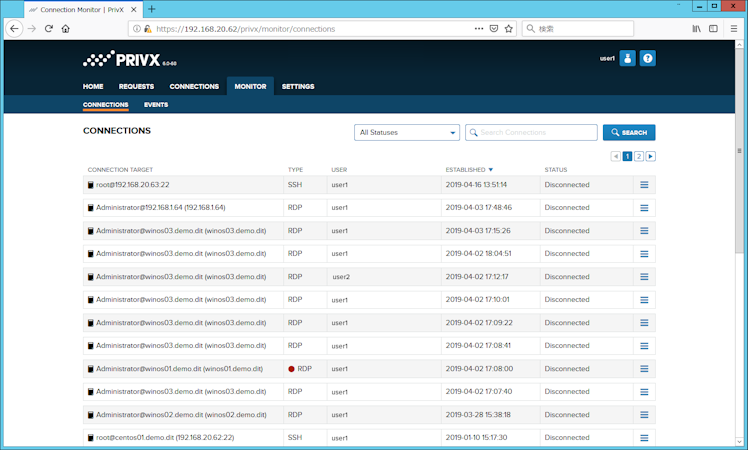Sort by STATUS column header
This screenshot has height=450, width=748.
click(556, 170)
